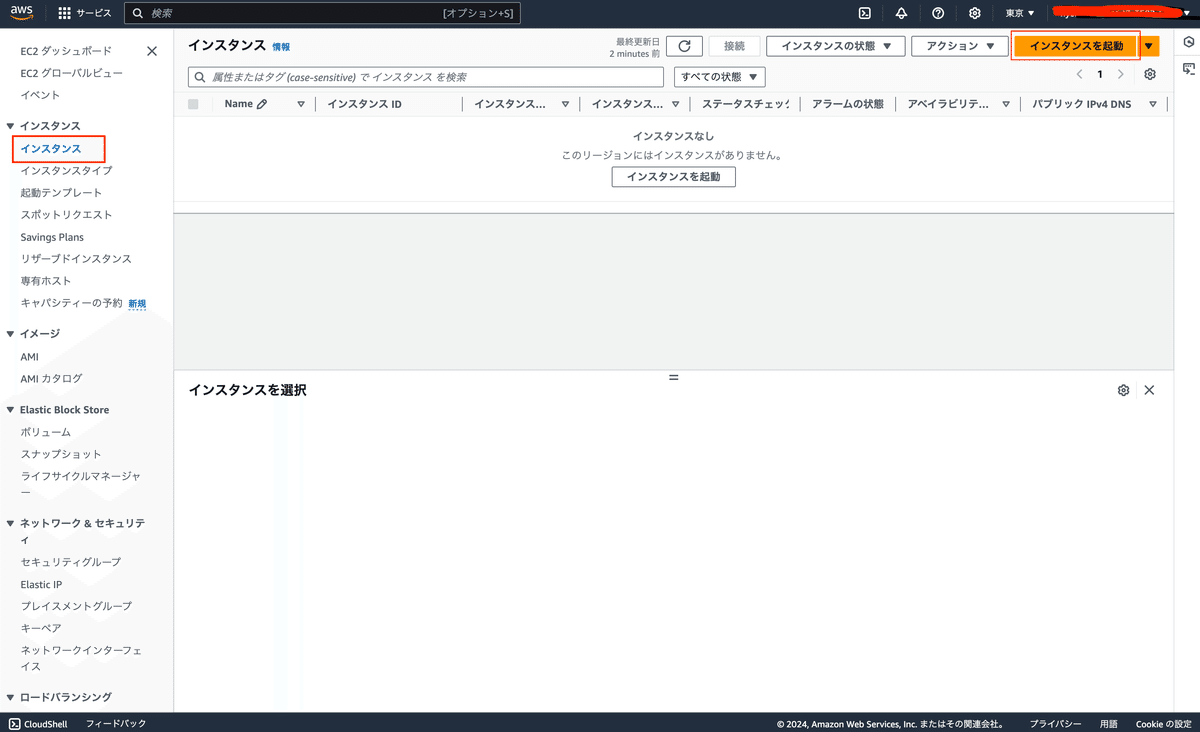1200x732 pixels.
Task: Collapse the イメージ sidebar section
Action: [10, 334]
